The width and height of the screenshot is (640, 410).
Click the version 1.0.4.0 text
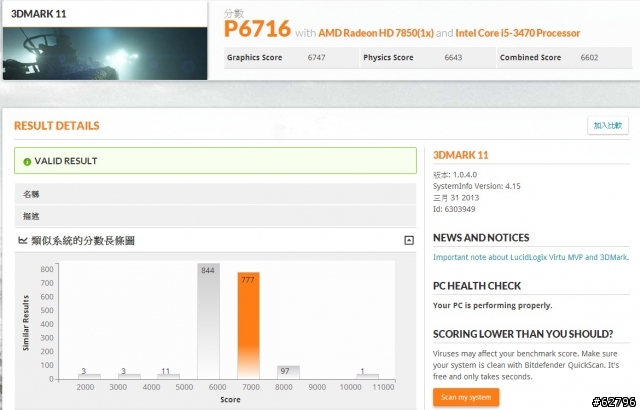point(455,175)
